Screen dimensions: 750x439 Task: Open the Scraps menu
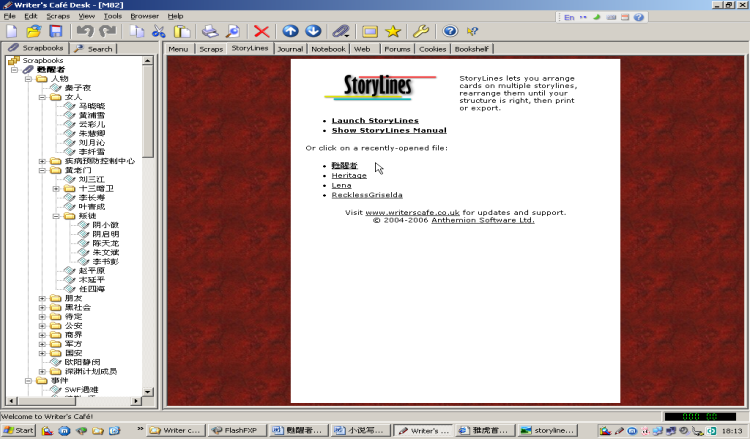click(x=58, y=16)
